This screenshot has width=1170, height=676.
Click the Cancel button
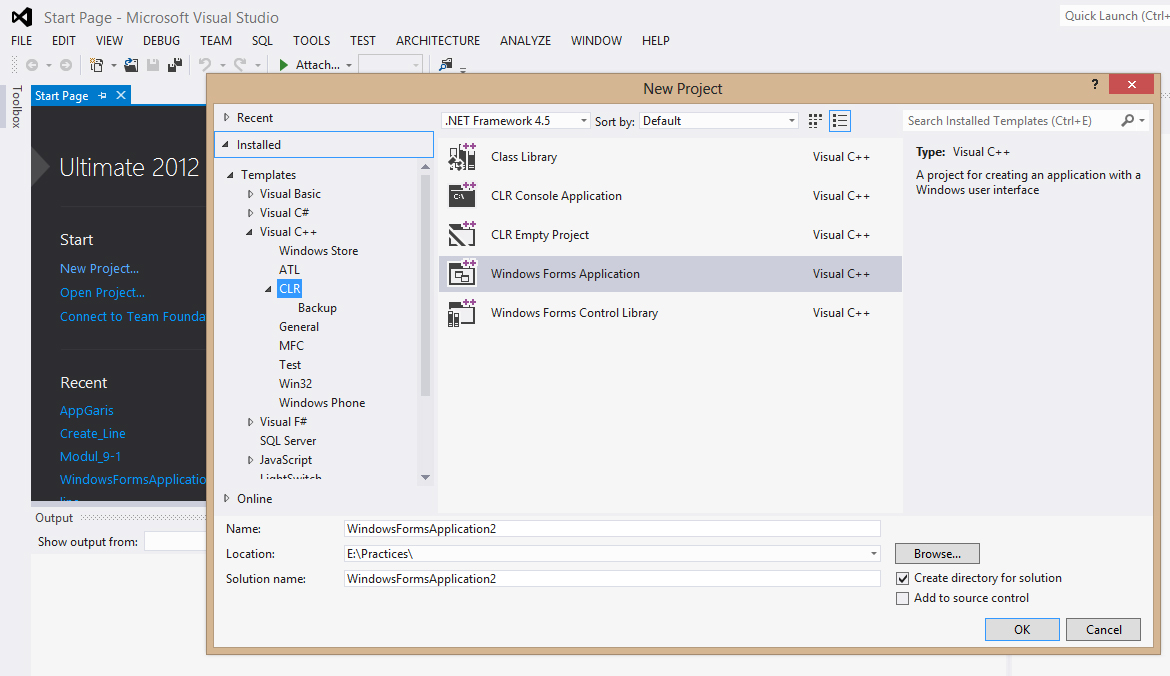click(x=1104, y=630)
